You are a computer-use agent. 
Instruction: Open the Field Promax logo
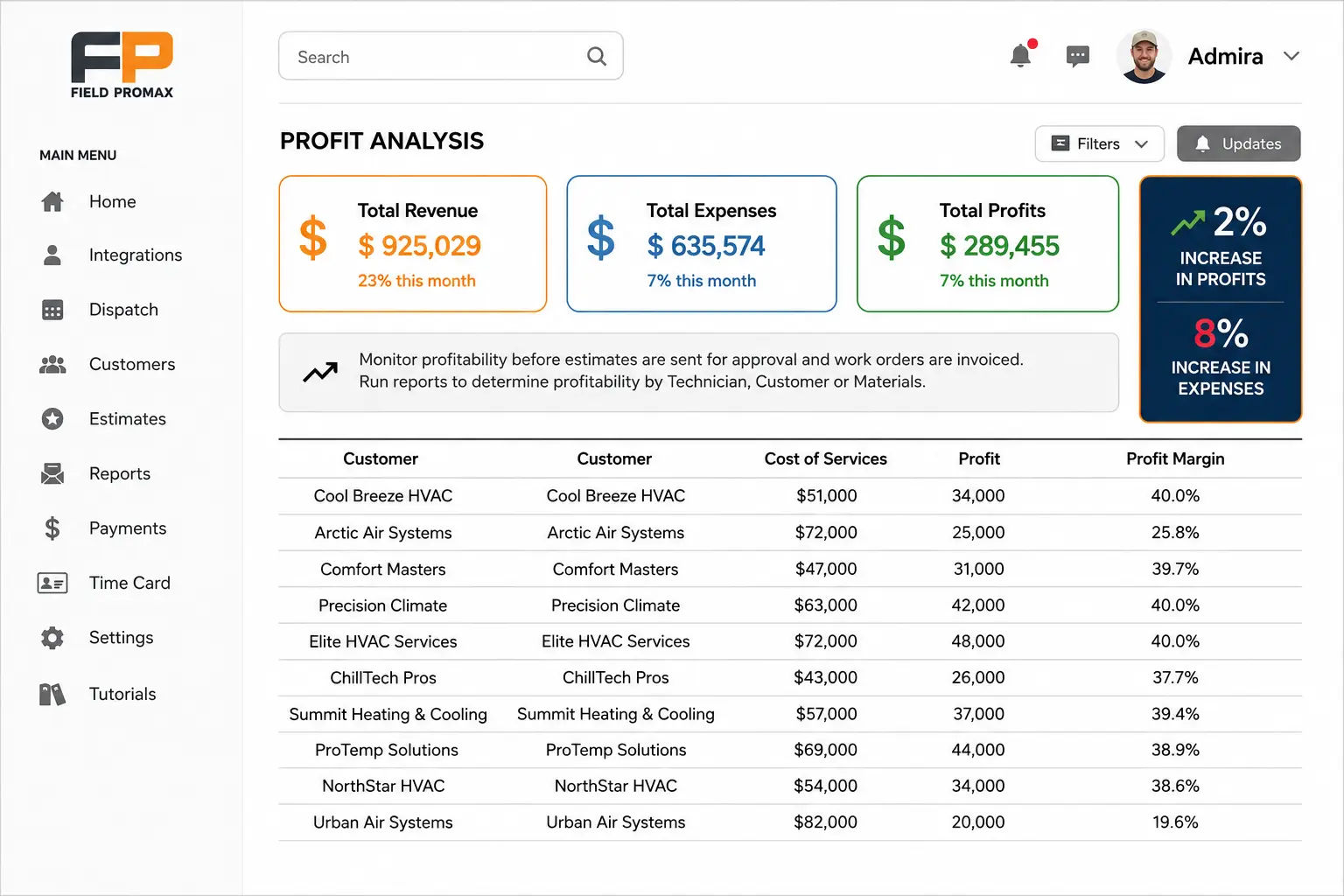click(x=122, y=66)
